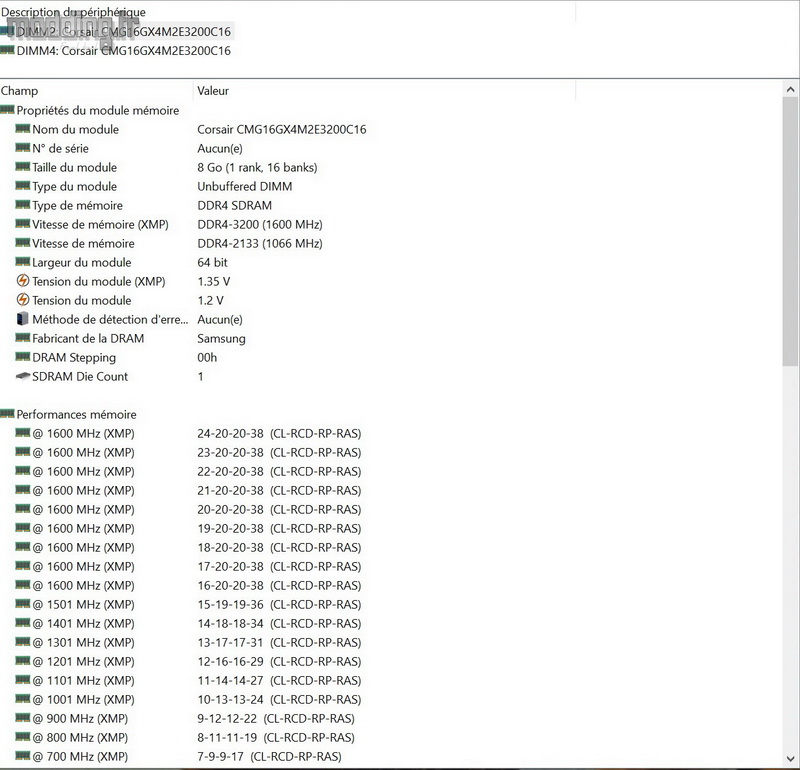Screen dimensions: 800x770
Task: Click the Performances mémoire group icon
Action: tap(7, 413)
